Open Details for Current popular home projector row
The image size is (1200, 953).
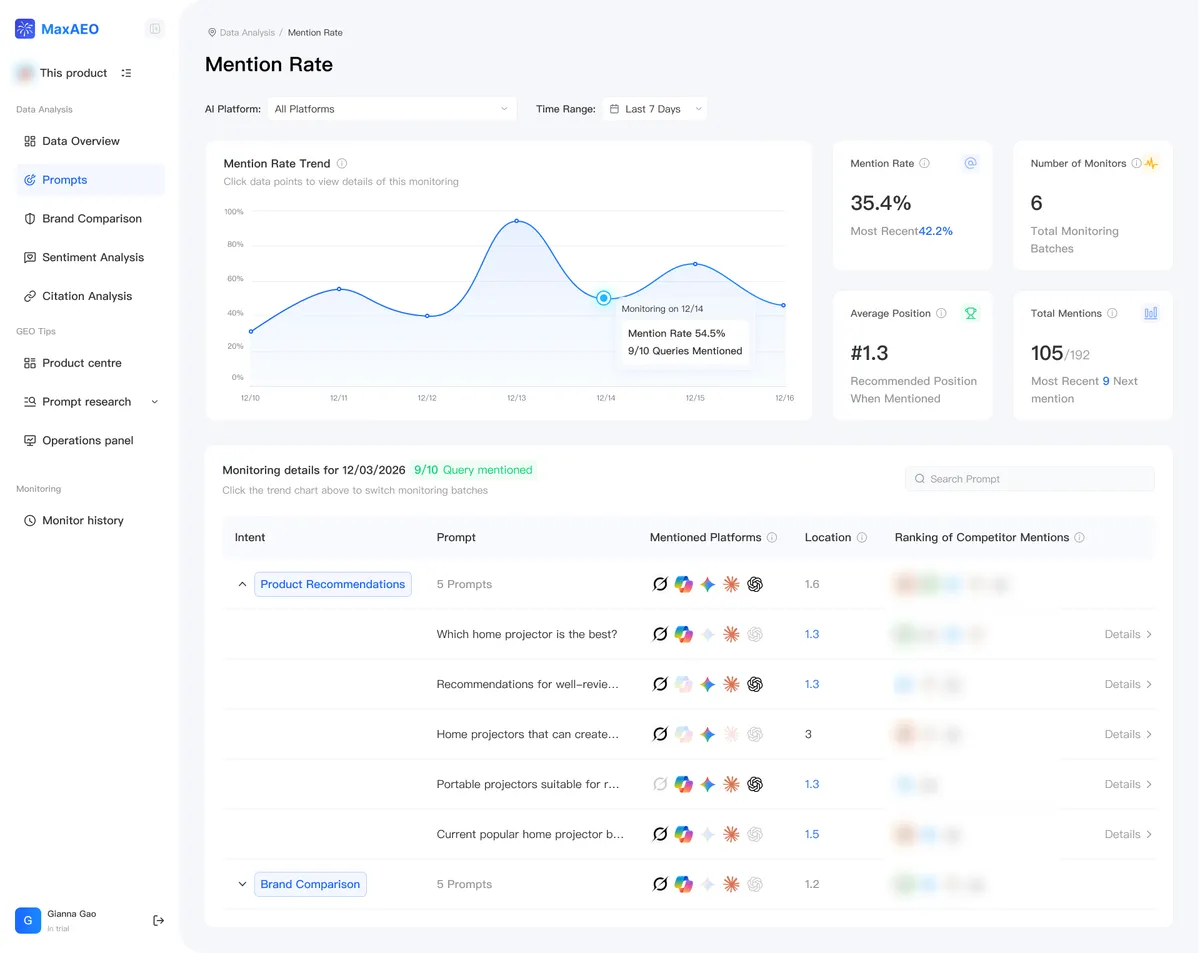(1128, 834)
